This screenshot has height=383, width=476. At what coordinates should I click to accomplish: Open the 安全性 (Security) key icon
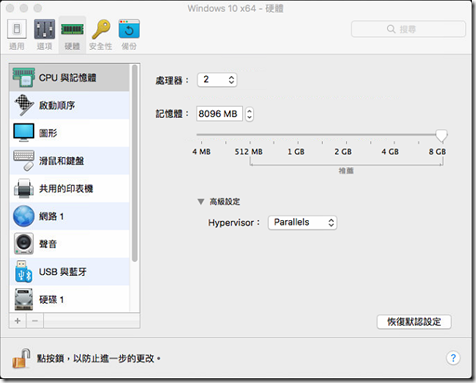click(x=101, y=34)
